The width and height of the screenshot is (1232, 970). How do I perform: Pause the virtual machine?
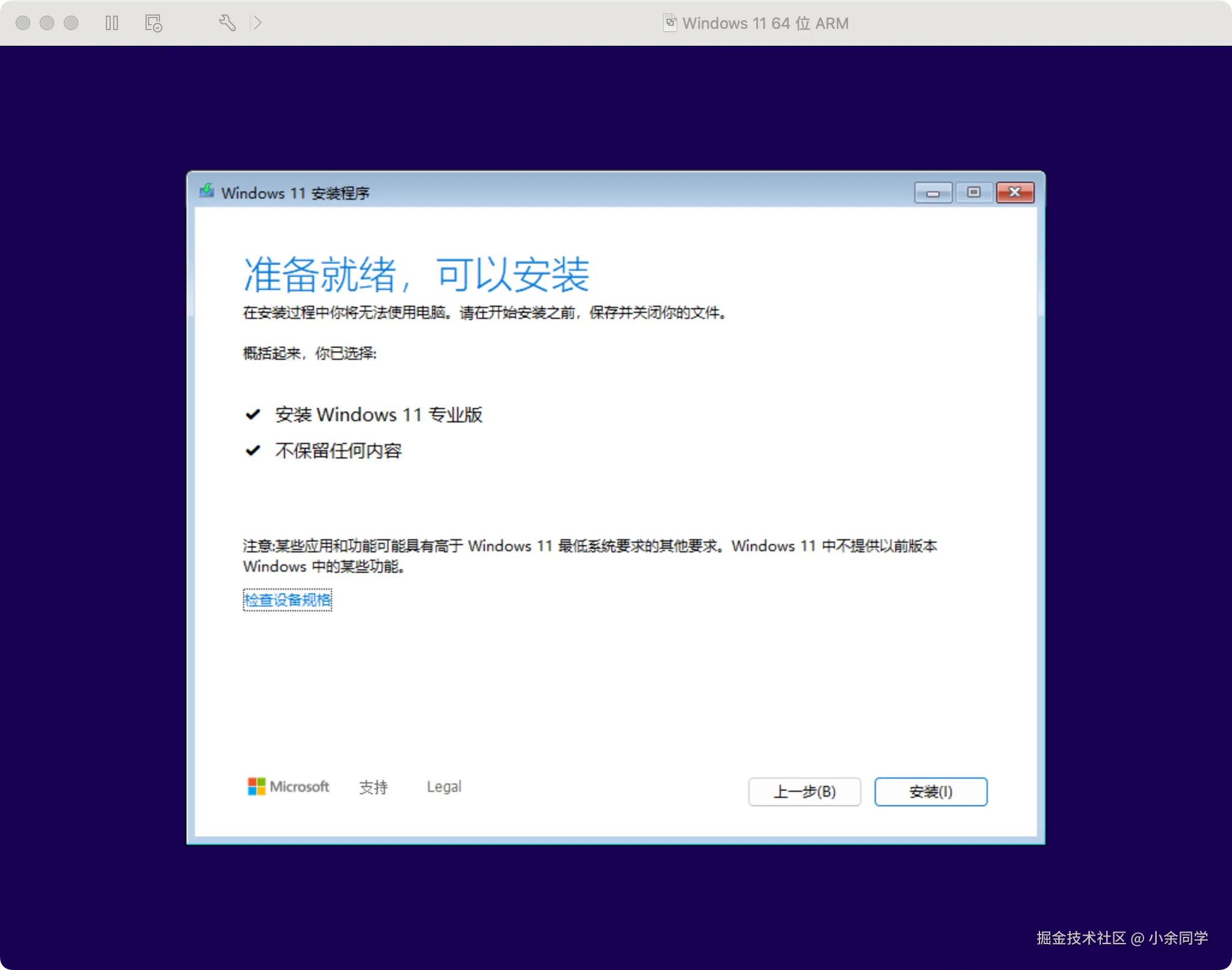tap(112, 23)
